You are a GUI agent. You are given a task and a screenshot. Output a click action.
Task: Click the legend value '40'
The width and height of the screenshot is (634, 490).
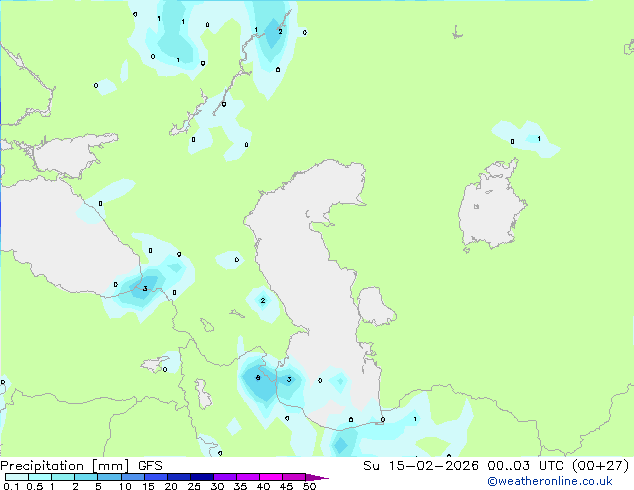[x=263, y=486]
